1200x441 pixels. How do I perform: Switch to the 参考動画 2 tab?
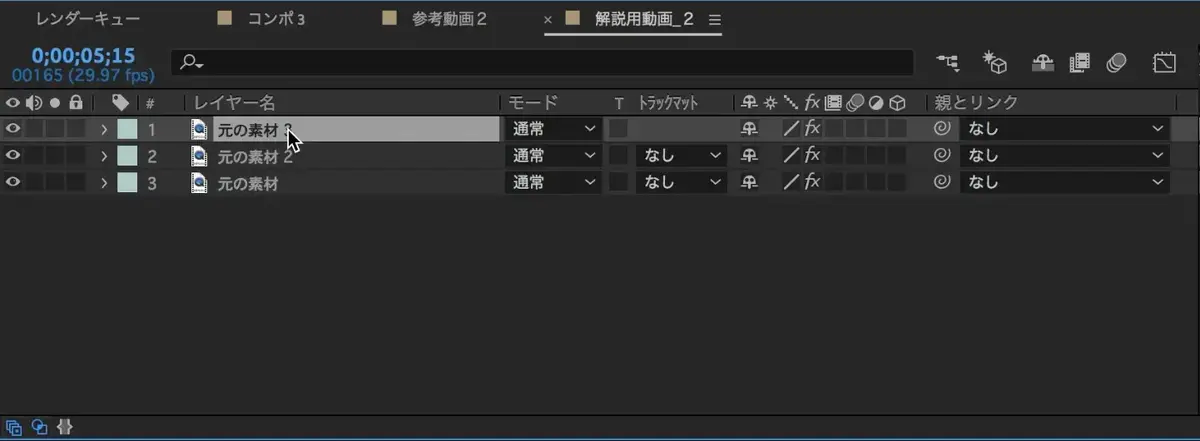click(449, 19)
